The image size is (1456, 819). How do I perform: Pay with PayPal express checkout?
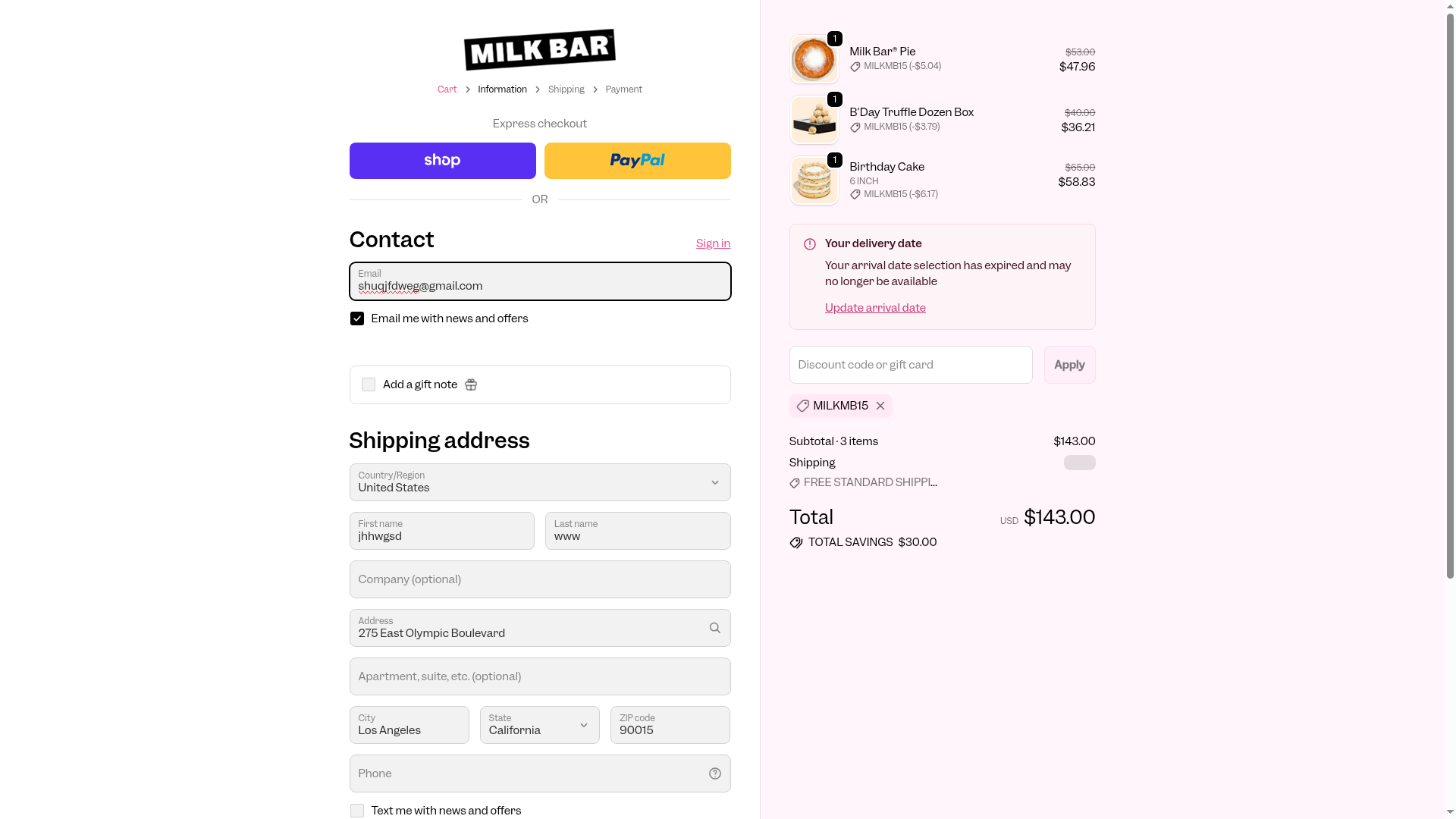pyautogui.click(x=637, y=161)
